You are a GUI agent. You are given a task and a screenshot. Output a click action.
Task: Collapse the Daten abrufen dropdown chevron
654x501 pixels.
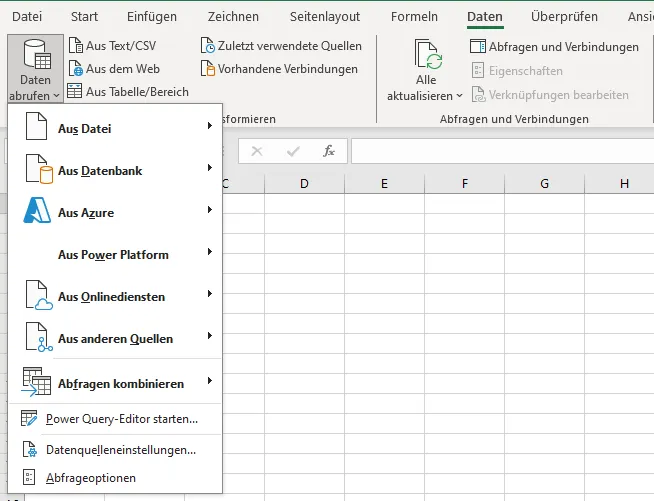[x=57, y=96]
